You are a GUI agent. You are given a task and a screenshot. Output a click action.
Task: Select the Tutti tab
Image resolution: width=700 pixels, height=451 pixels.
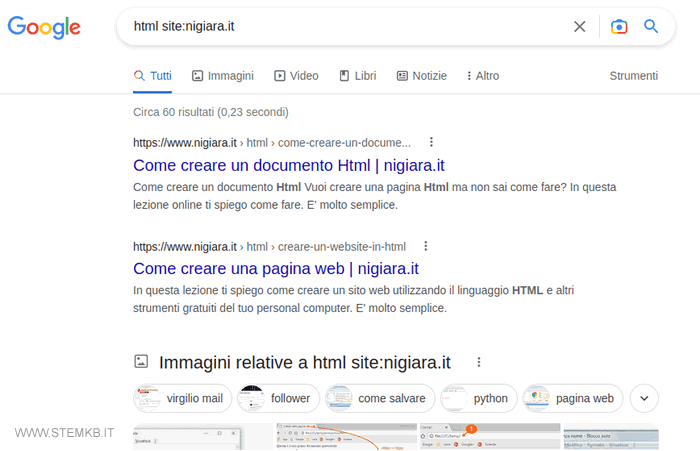click(x=152, y=76)
